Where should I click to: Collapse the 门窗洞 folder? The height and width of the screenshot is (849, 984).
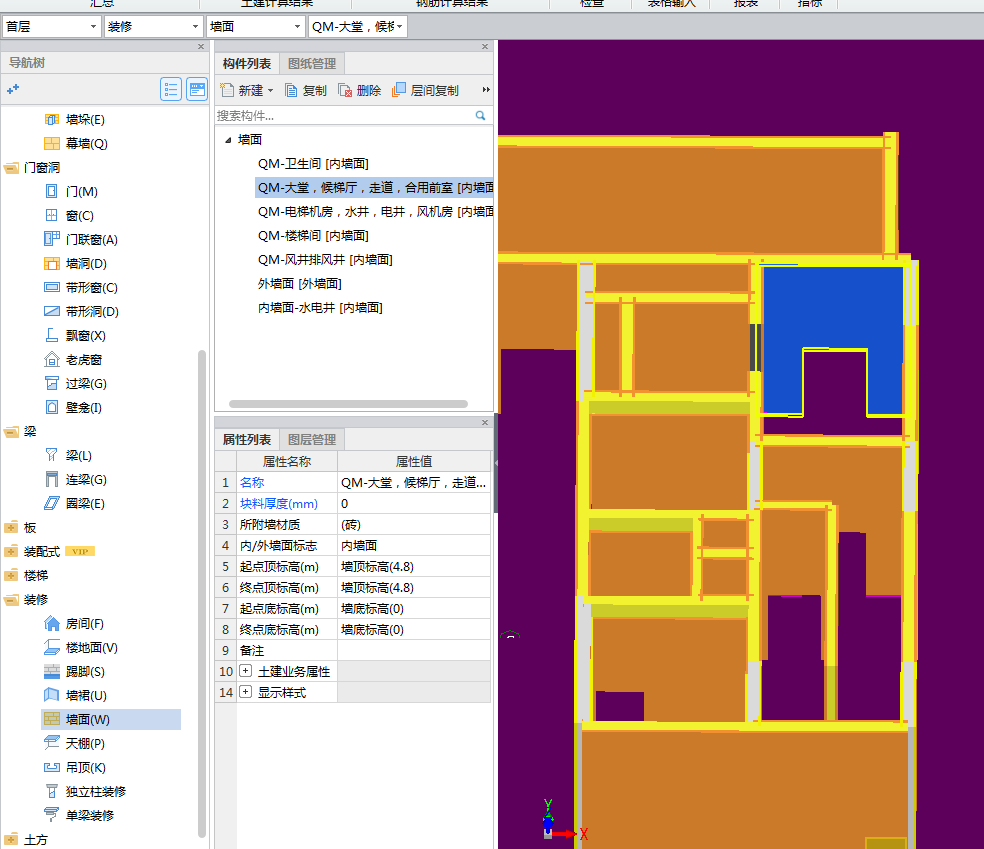pos(11,168)
